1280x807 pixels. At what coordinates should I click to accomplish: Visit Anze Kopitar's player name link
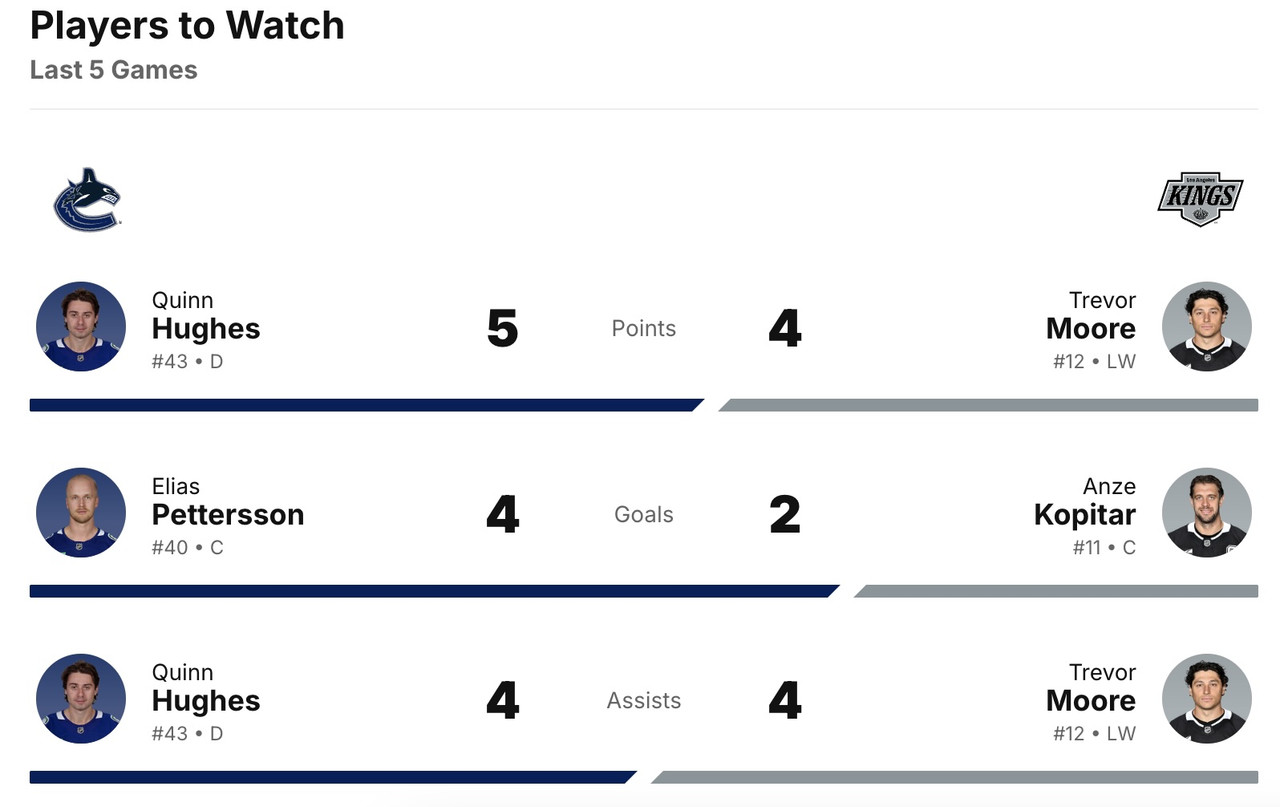click(1085, 514)
